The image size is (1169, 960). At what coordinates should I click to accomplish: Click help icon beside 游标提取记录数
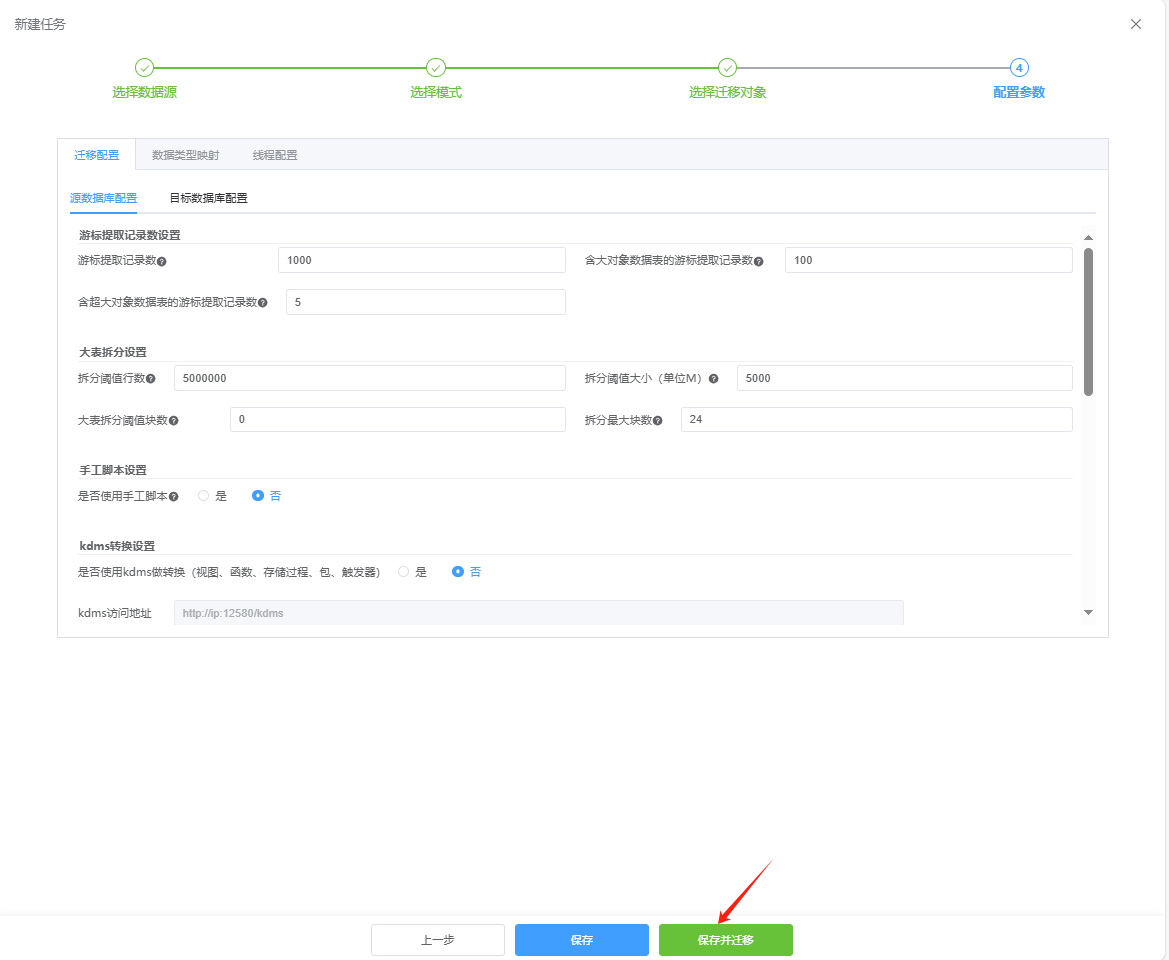[x=162, y=262]
